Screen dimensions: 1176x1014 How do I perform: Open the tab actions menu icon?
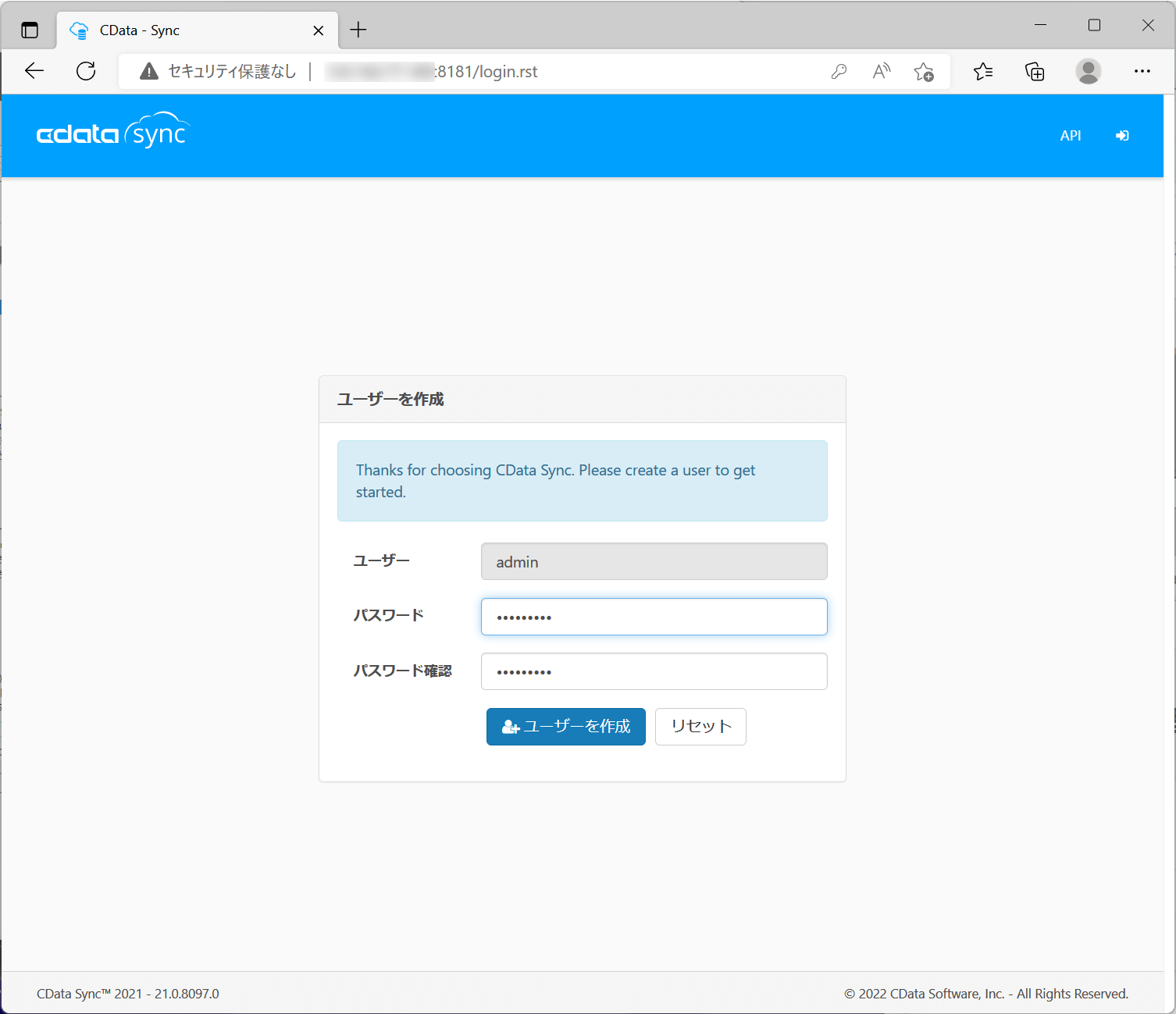click(x=30, y=30)
